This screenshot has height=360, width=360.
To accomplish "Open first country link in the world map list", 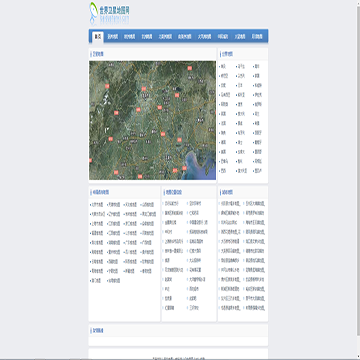I will point(223,66).
